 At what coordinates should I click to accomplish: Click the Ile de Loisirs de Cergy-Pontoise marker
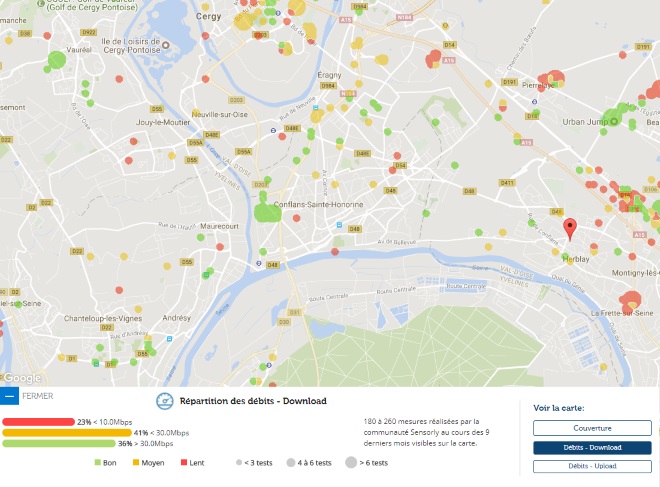click(x=166, y=45)
